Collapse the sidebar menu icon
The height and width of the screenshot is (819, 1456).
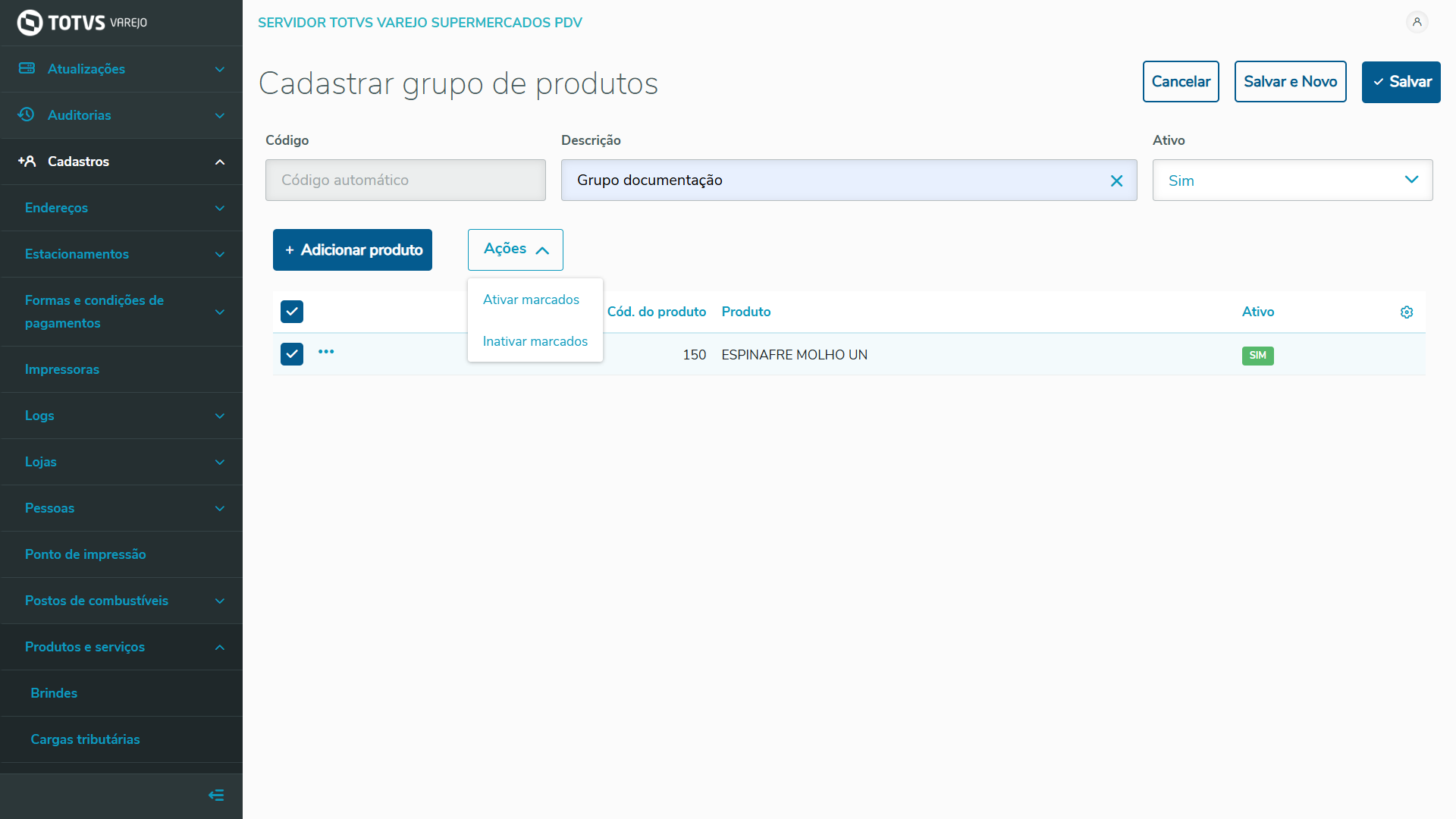click(x=216, y=795)
